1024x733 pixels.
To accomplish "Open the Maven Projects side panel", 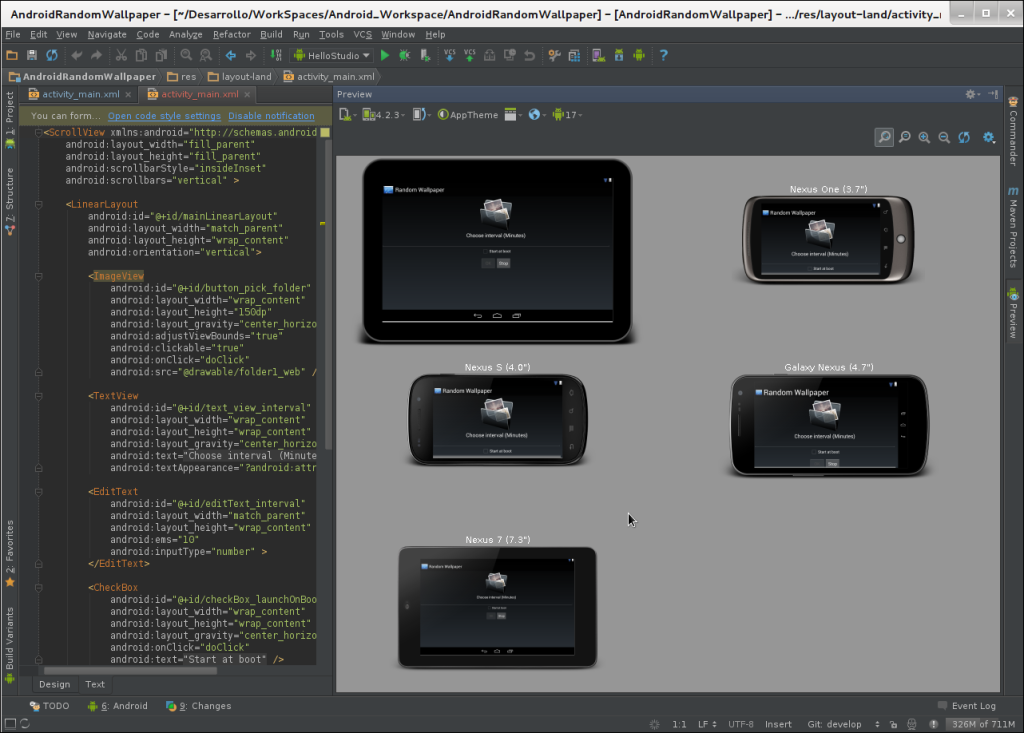I will click(1013, 228).
